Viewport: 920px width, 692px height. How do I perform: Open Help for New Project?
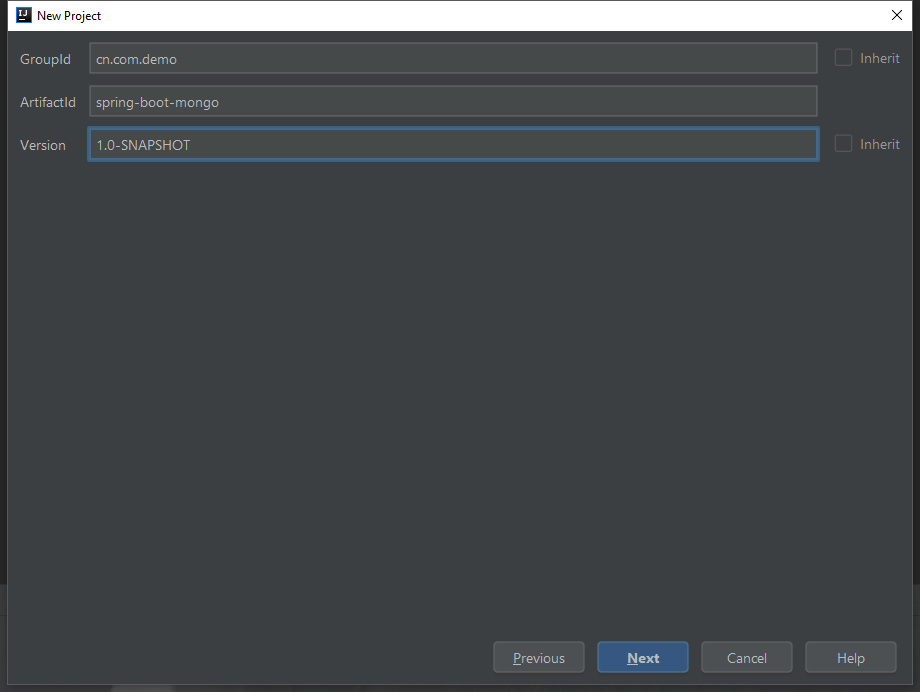(851, 657)
